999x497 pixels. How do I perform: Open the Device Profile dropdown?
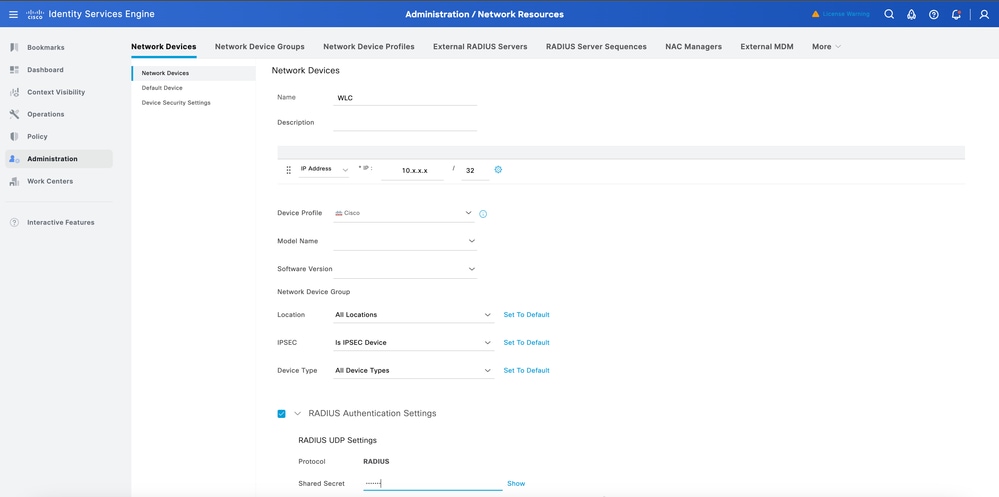click(x=404, y=213)
